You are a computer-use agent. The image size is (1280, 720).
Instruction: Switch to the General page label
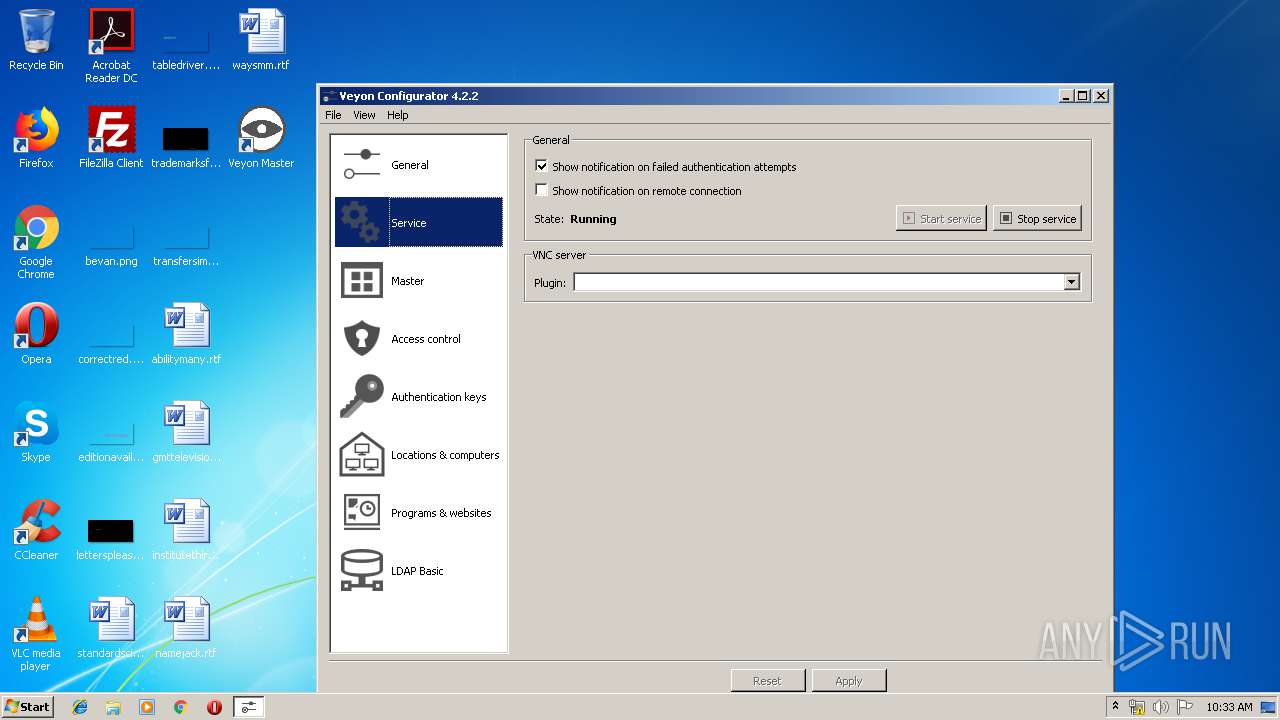click(410, 165)
